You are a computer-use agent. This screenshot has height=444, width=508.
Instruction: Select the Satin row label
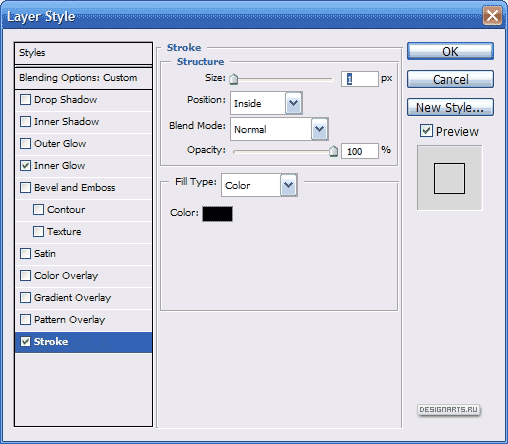[x=45, y=254]
